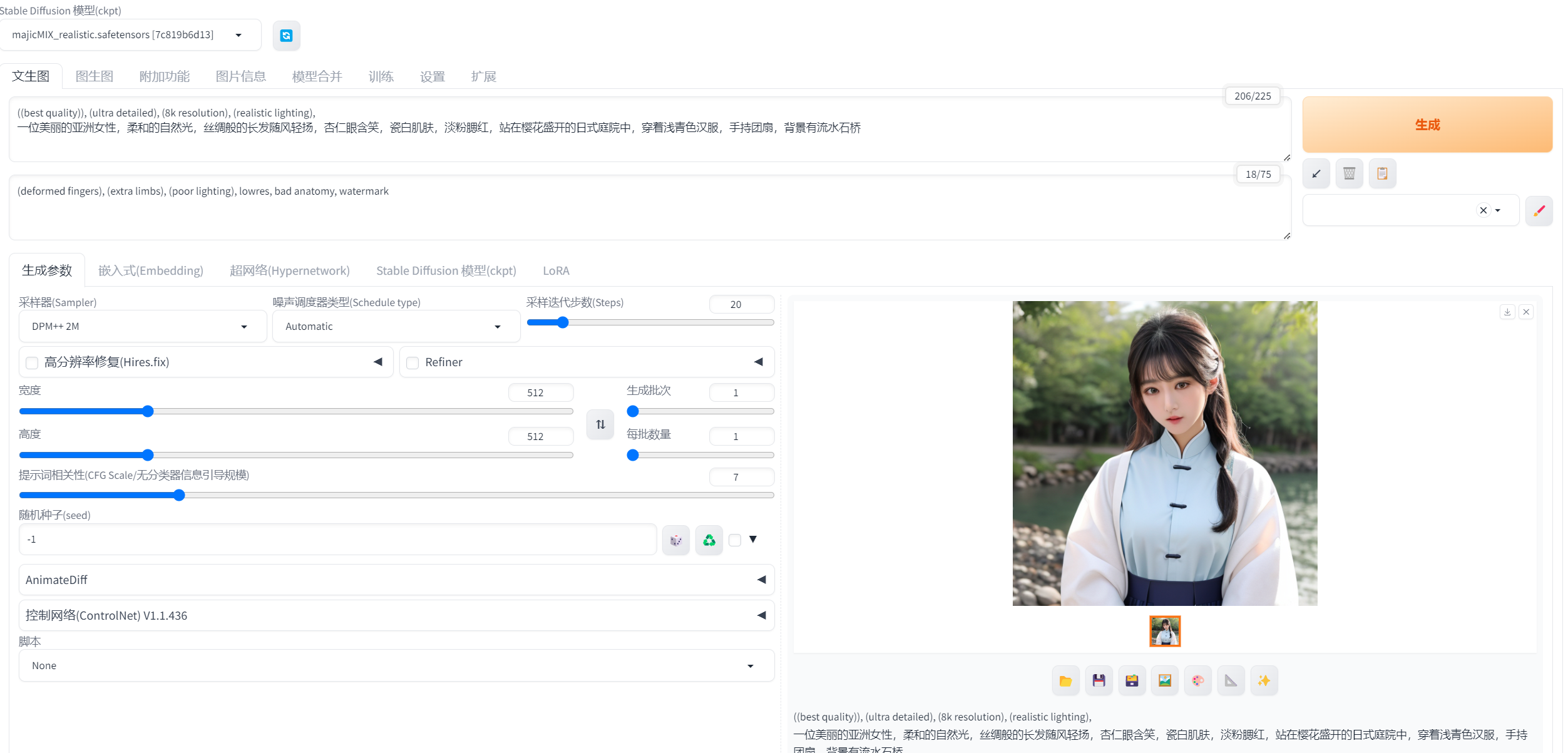
Task: Expand the ControlNet V1.1.436 section
Action: tap(396, 616)
